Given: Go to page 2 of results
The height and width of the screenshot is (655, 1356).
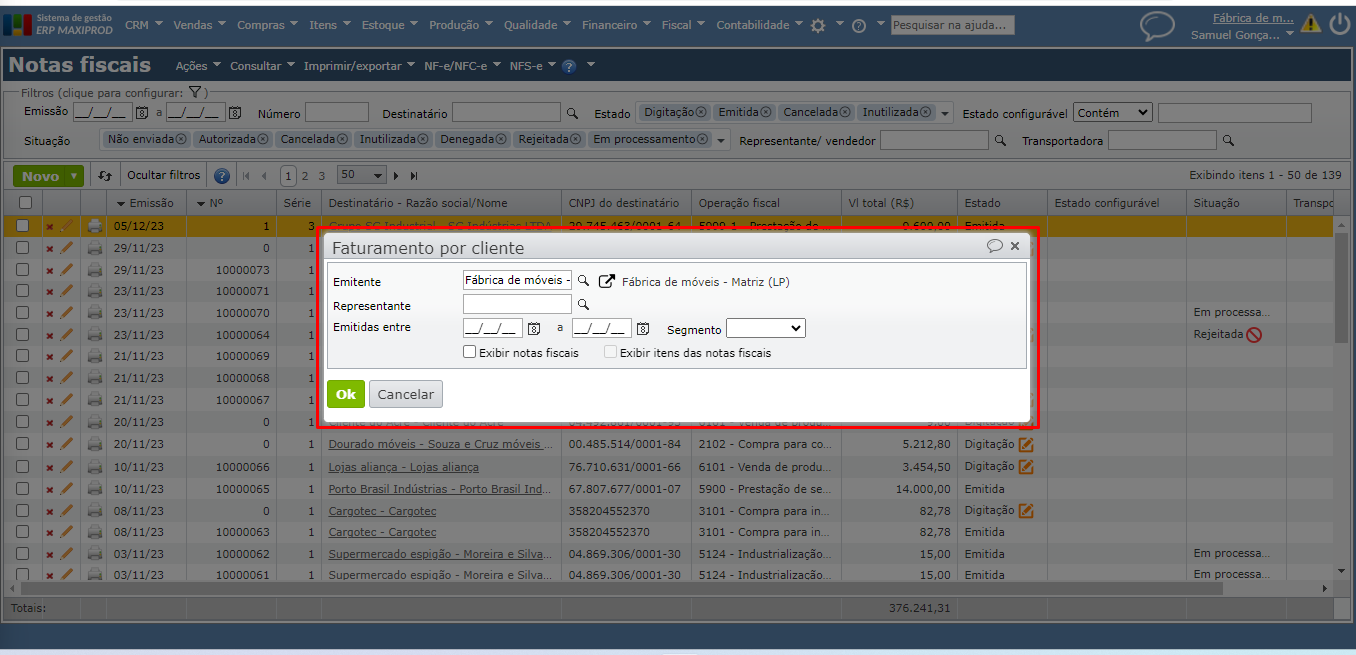Looking at the screenshot, I should point(305,176).
